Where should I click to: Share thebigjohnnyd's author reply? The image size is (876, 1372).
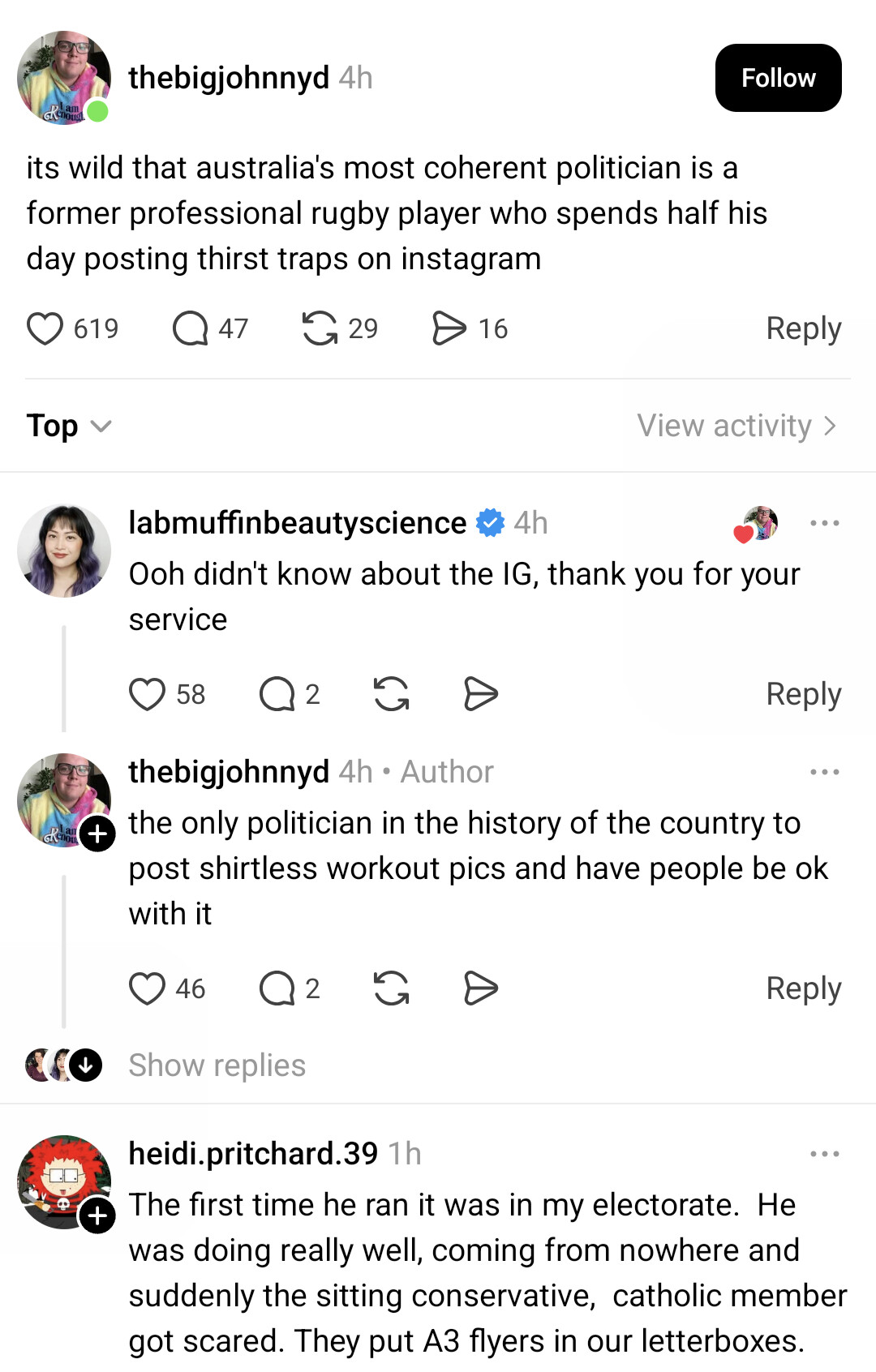480,988
